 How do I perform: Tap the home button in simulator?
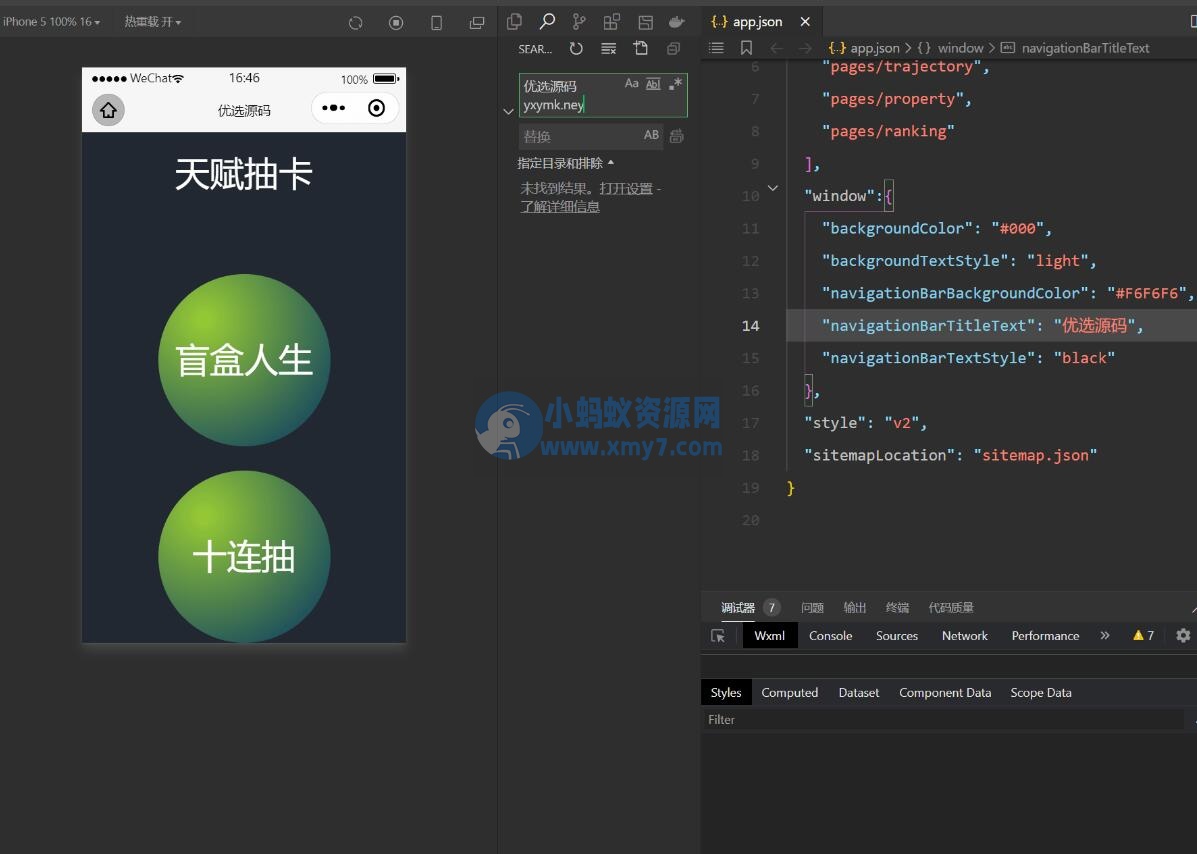coord(108,110)
